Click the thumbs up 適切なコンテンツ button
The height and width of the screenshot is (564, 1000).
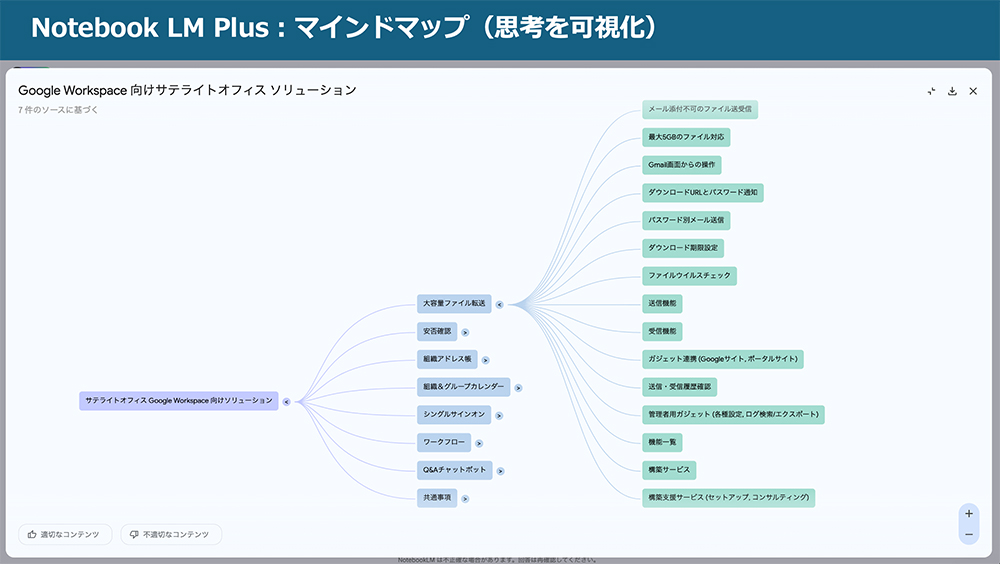[x=65, y=535]
